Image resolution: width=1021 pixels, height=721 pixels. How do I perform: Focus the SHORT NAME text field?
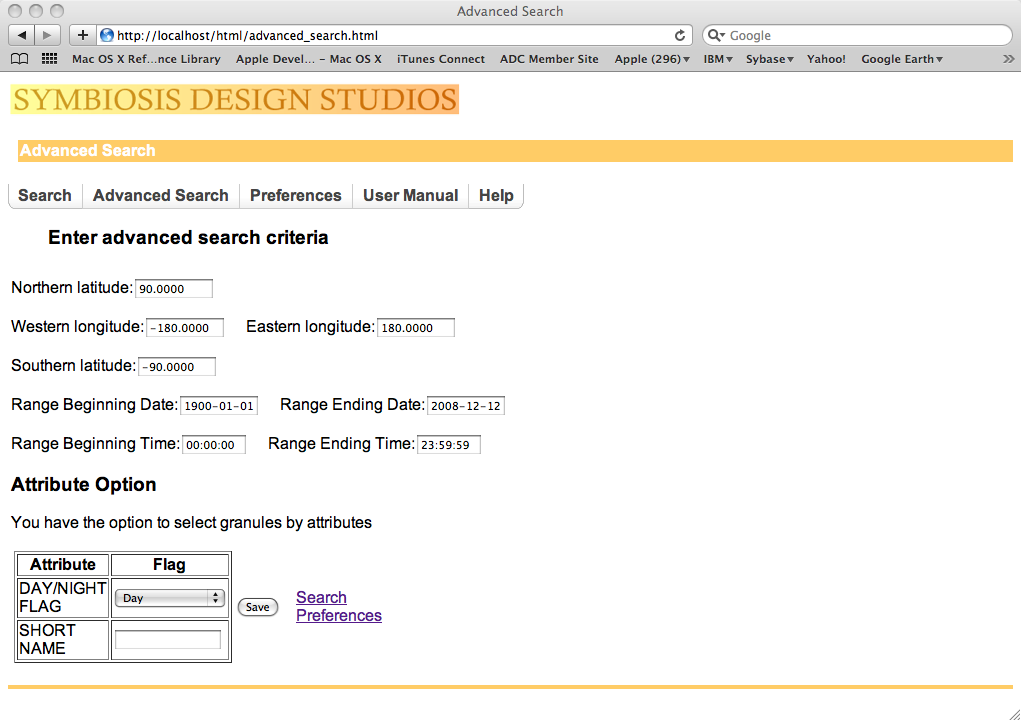(168, 640)
